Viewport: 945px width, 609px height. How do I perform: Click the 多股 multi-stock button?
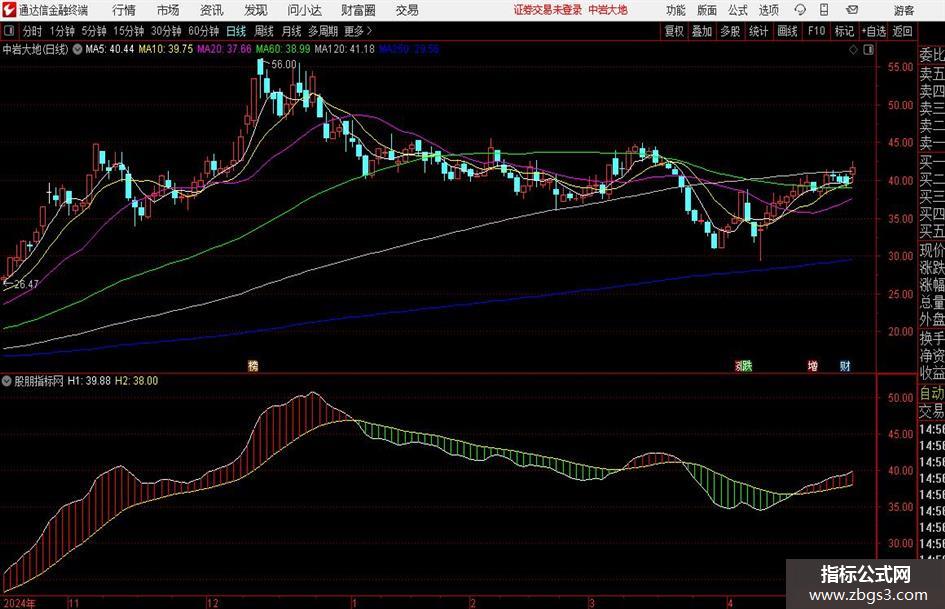730,31
